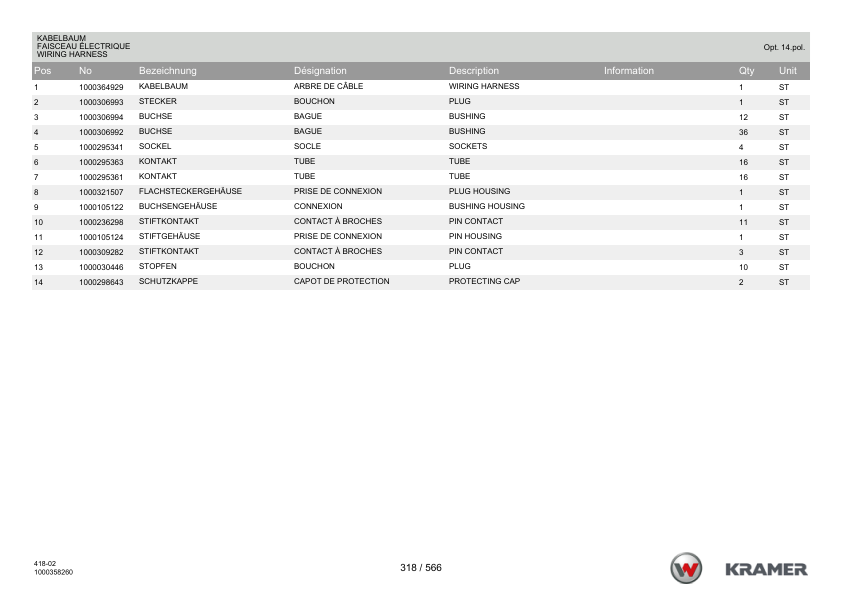Click the red Kramer circle logo emblem
Image resolution: width=842 pixels, height=595 pixels.
[687, 568]
